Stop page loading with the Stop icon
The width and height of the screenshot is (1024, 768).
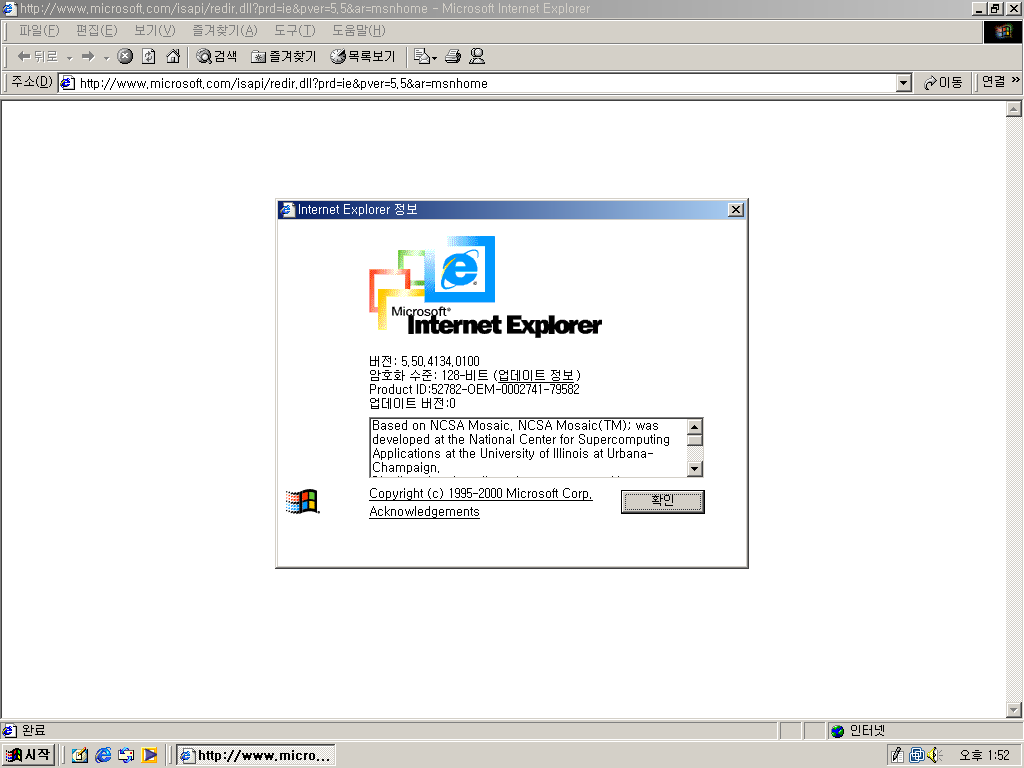tap(125, 57)
